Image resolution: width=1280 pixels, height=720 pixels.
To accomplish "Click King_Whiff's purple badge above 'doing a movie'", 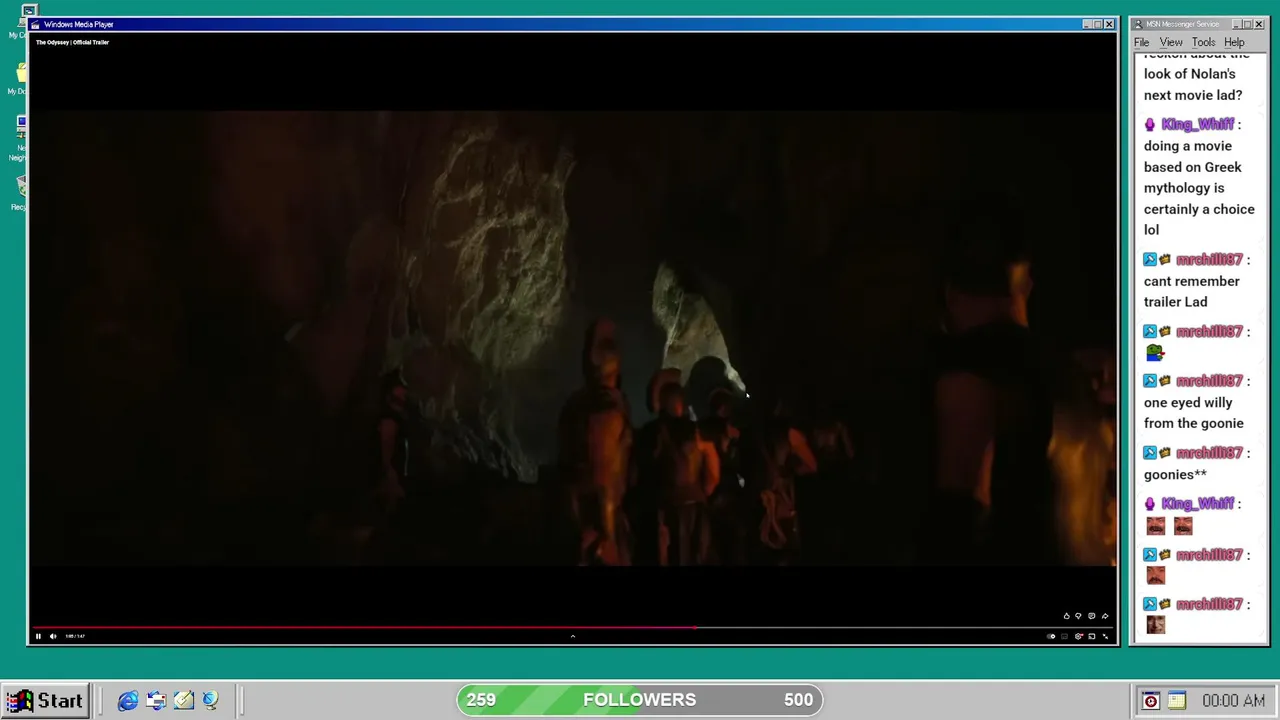I will (x=1150, y=125).
